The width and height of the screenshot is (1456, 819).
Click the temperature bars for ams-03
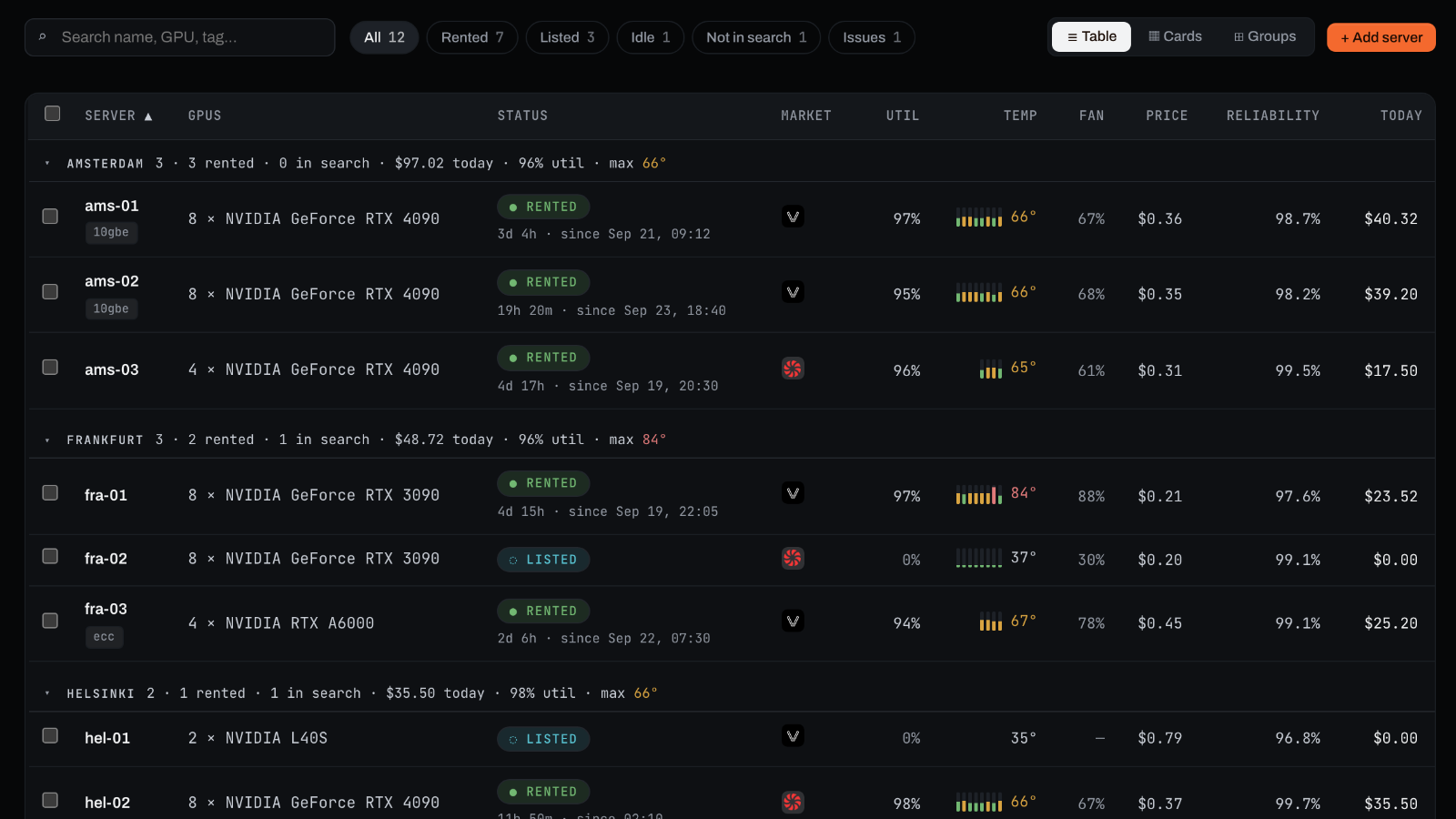[991, 369]
